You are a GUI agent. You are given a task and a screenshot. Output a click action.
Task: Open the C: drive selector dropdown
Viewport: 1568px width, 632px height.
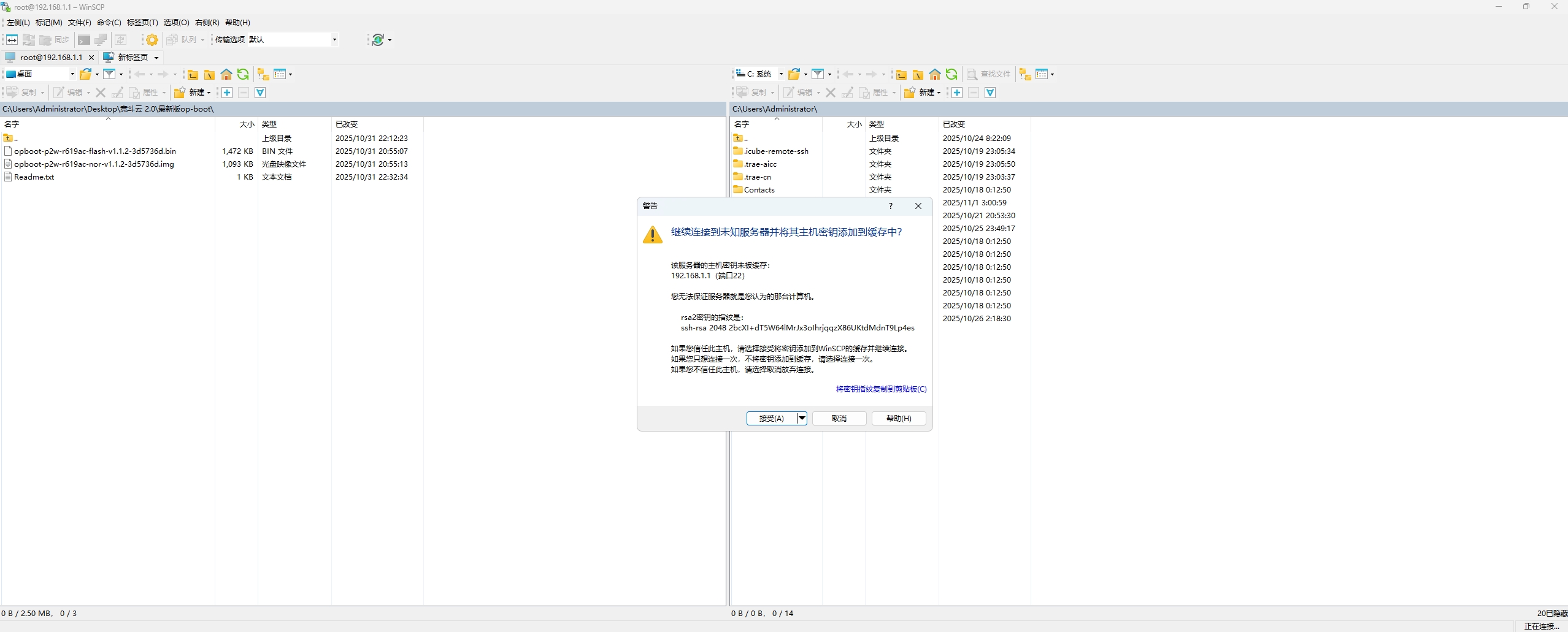click(x=781, y=74)
